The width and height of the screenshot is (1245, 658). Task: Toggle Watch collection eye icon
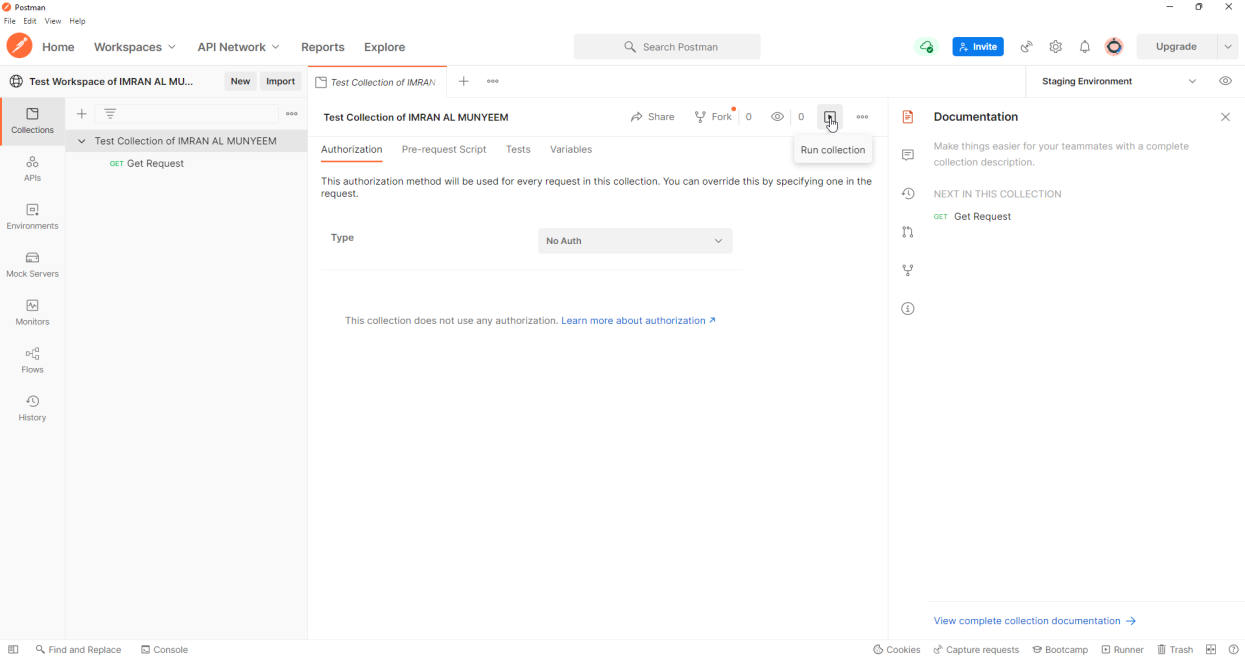coord(777,117)
